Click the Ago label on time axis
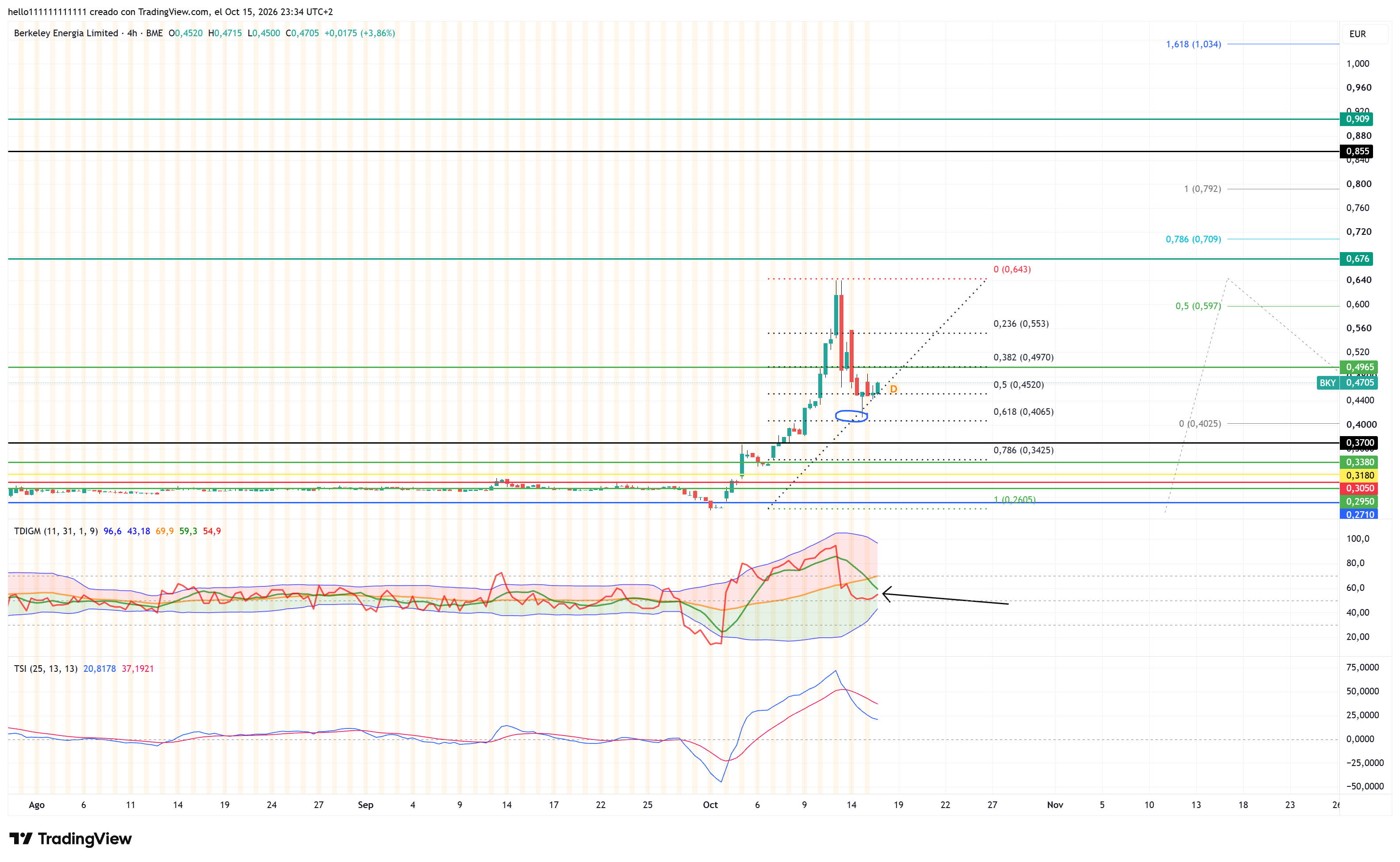Image resolution: width=1400 pixels, height=862 pixels. click(36, 805)
